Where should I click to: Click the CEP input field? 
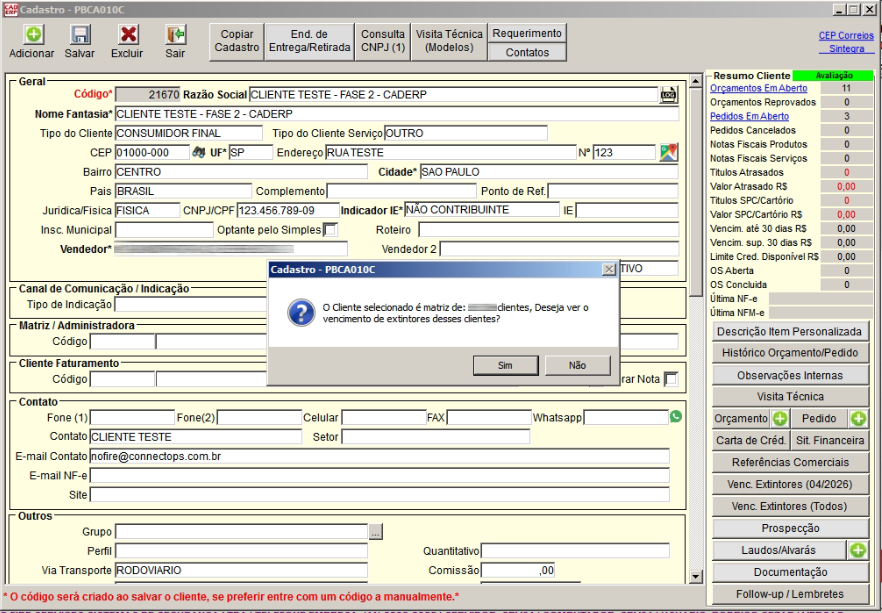point(152,152)
